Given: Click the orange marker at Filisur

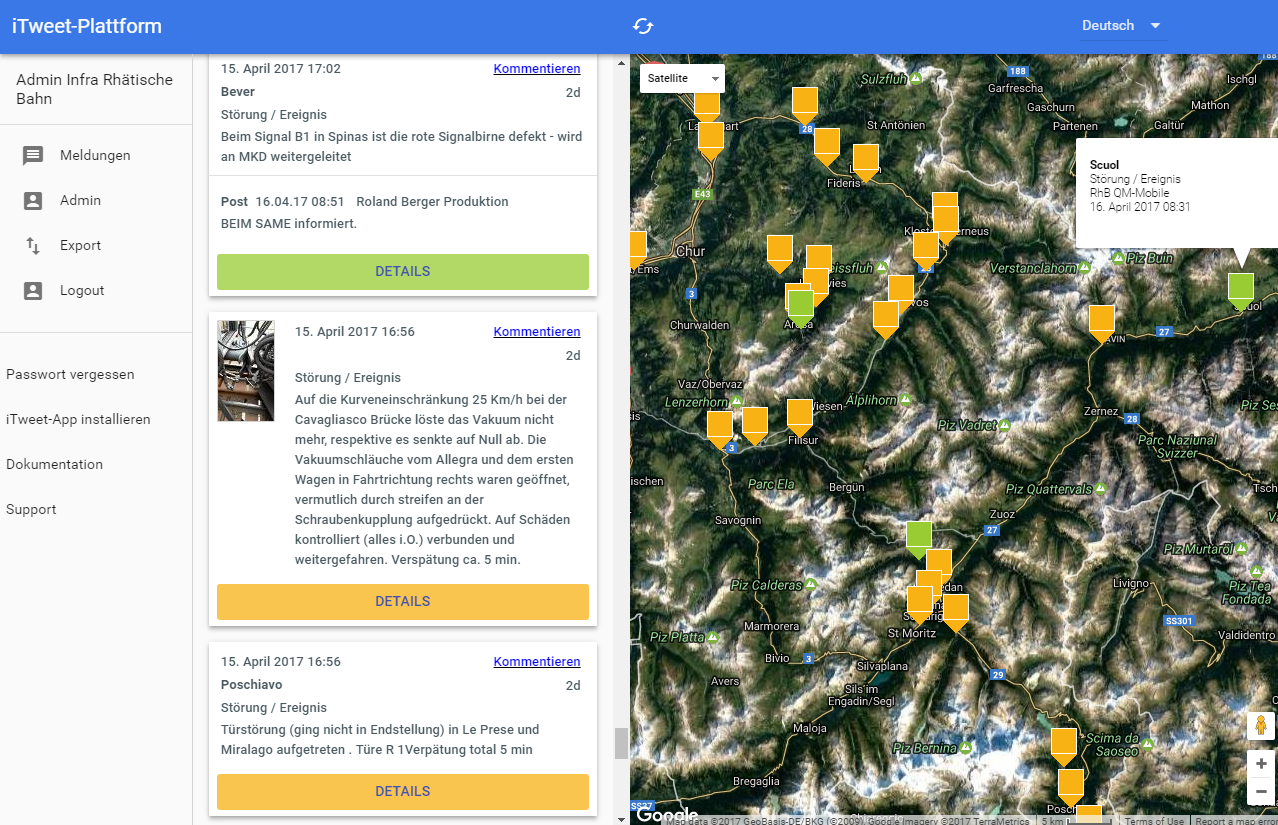Looking at the screenshot, I should tap(800, 417).
